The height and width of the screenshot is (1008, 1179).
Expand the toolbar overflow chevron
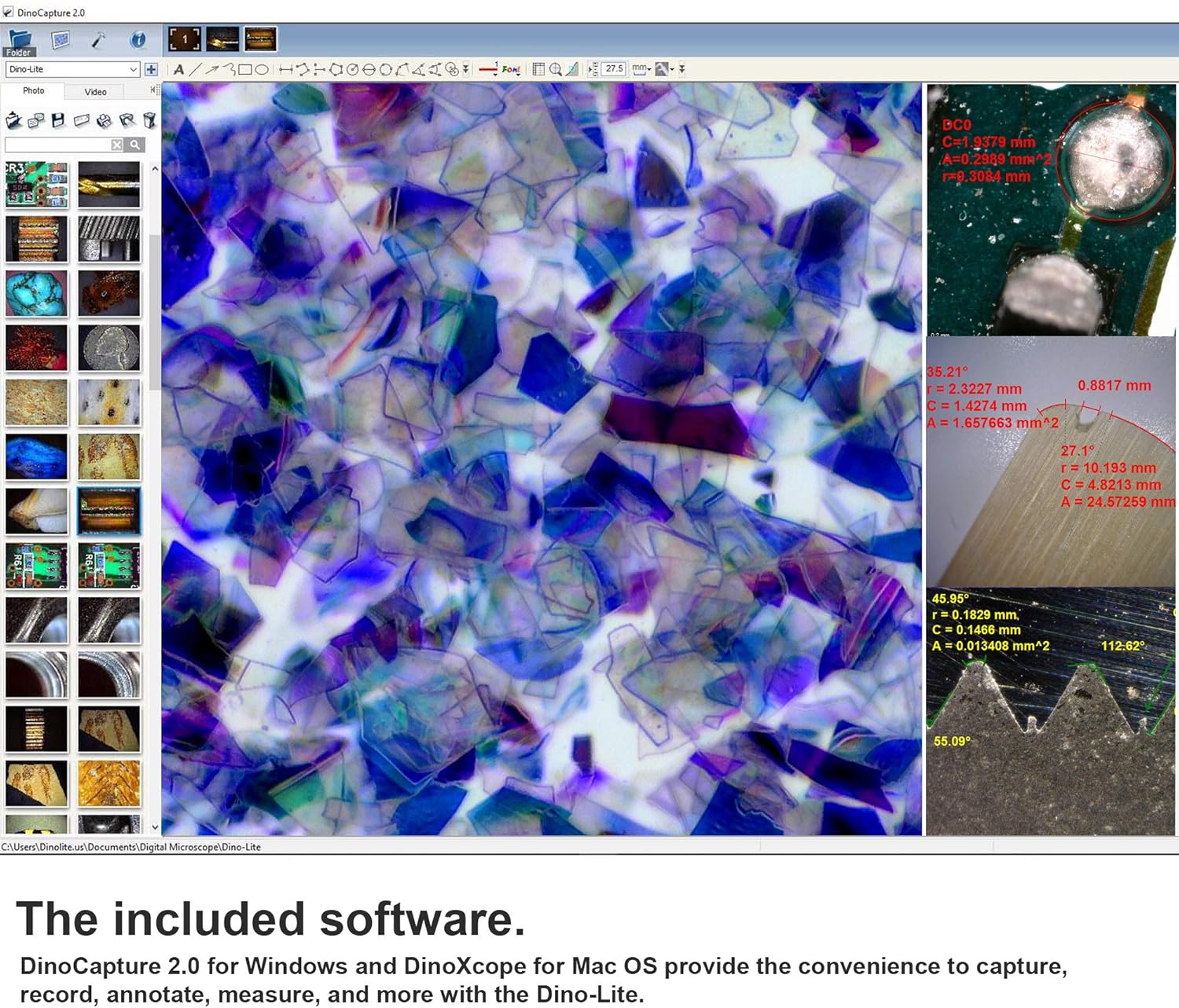(681, 69)
